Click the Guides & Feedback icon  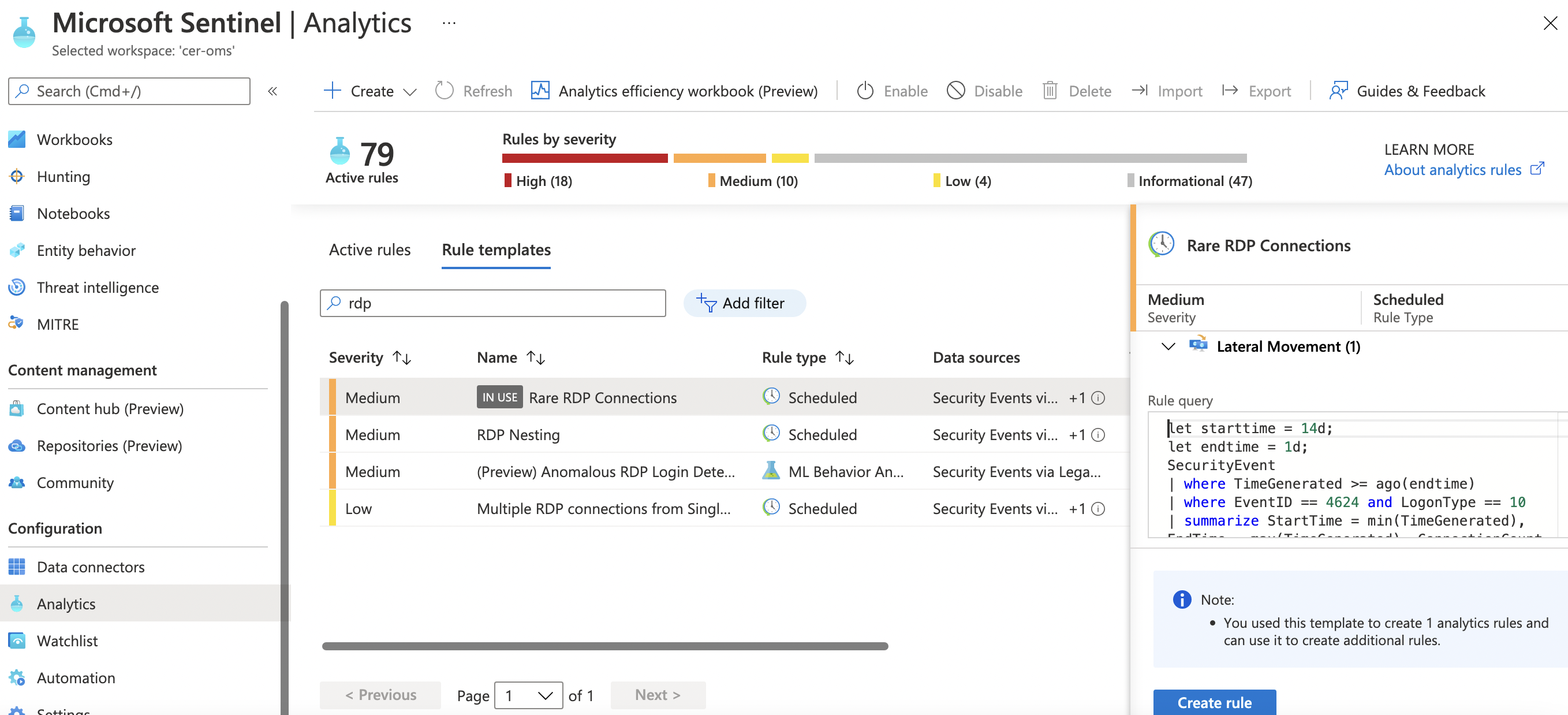(1339, 91)
